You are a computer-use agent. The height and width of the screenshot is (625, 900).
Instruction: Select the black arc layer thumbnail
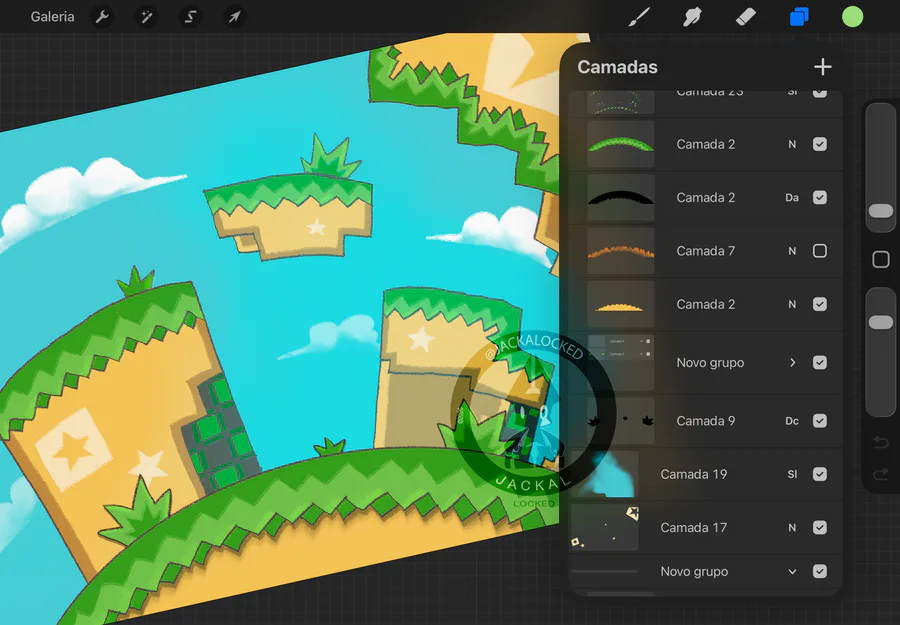pos(620,197)
